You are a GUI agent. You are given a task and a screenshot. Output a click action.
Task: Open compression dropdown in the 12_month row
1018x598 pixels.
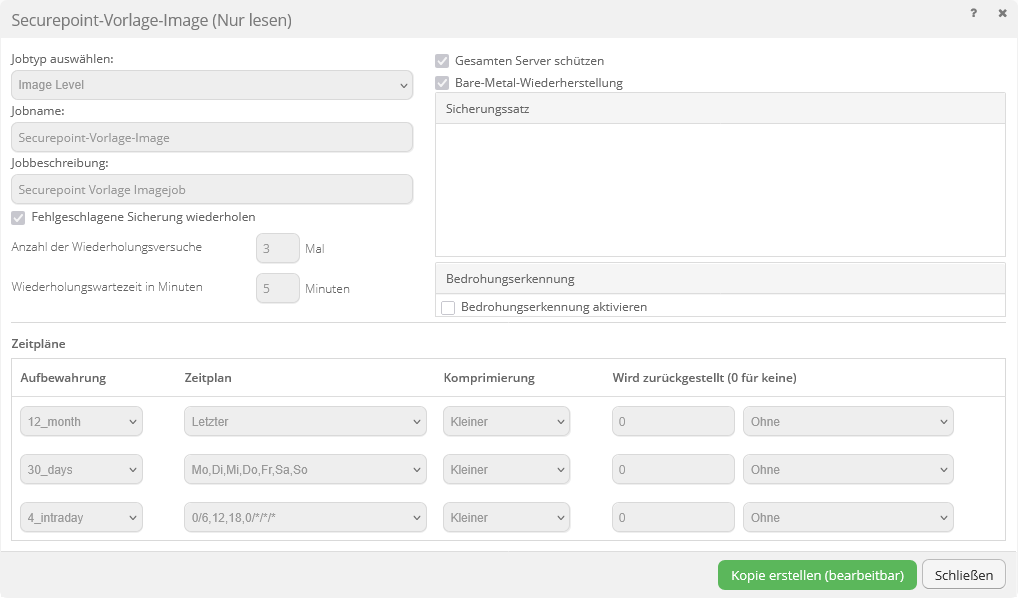pos(506,422)
